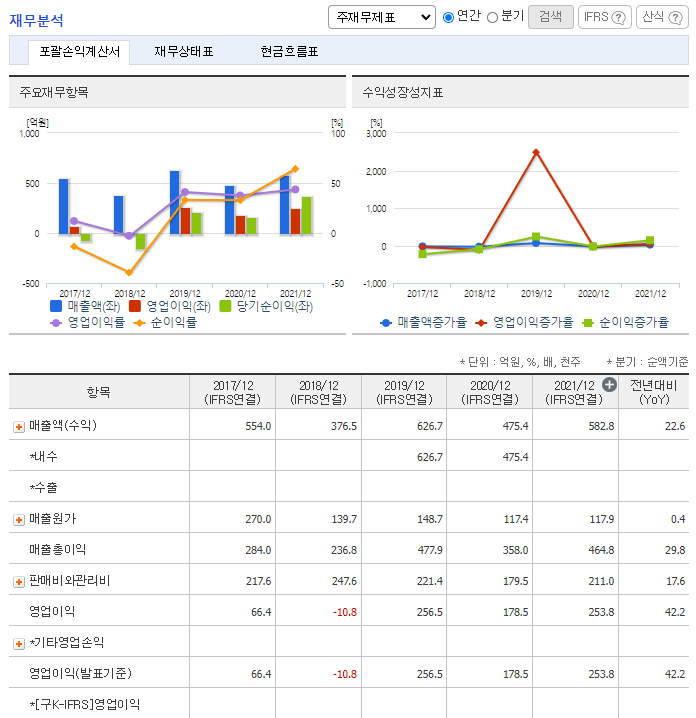Select the 연간 radio button
Viewport: 696px width, 718px height.
pyautogui.click(x=448, y=17)
